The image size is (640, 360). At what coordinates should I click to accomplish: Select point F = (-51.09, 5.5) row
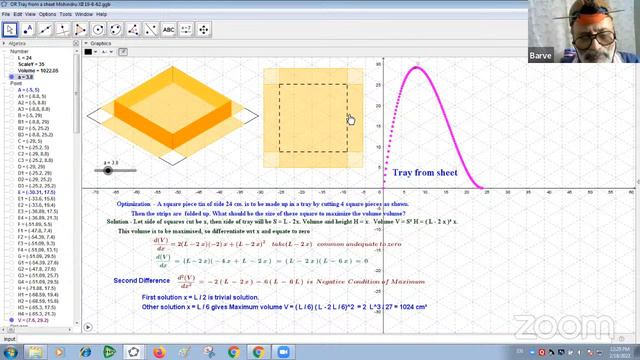[35, 224]
